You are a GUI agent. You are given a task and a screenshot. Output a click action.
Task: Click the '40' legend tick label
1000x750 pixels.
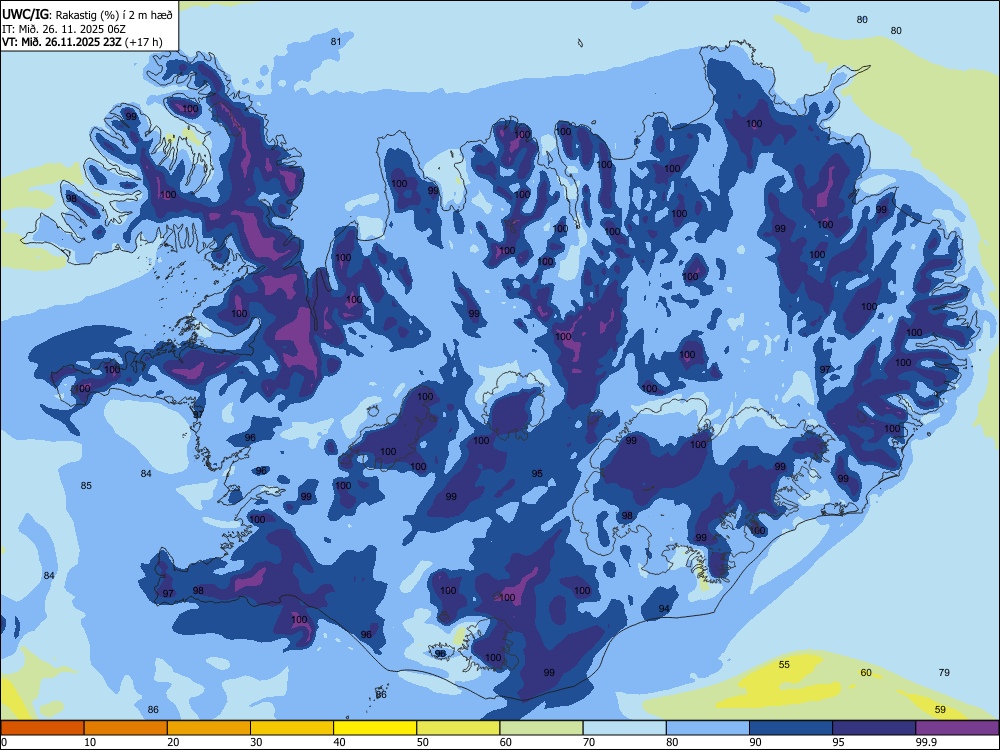(x=339, y=742)
